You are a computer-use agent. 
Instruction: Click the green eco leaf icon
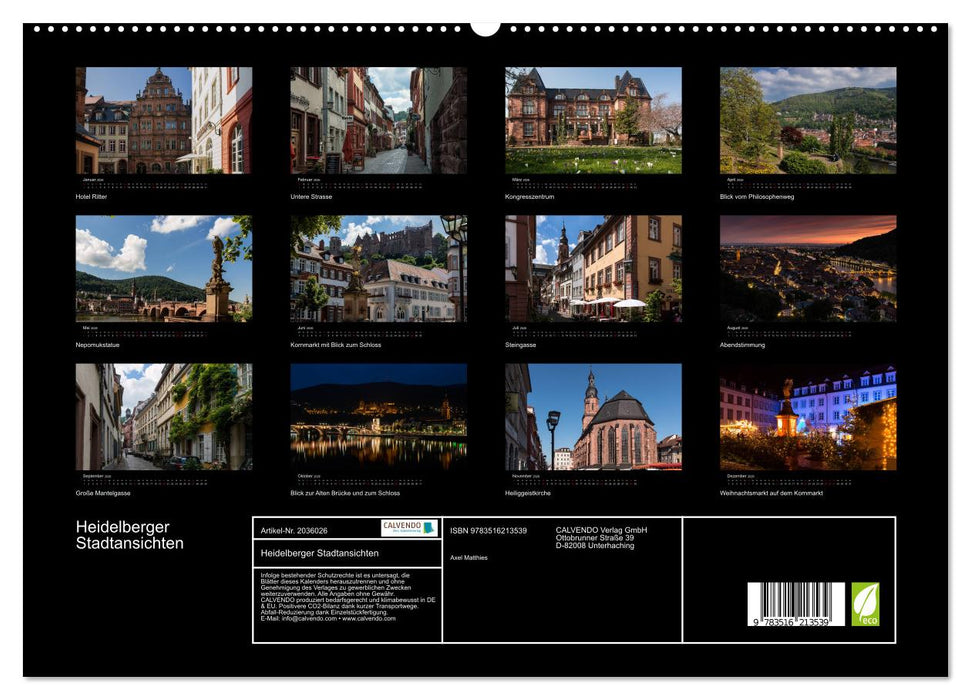(x=865, y=604)
